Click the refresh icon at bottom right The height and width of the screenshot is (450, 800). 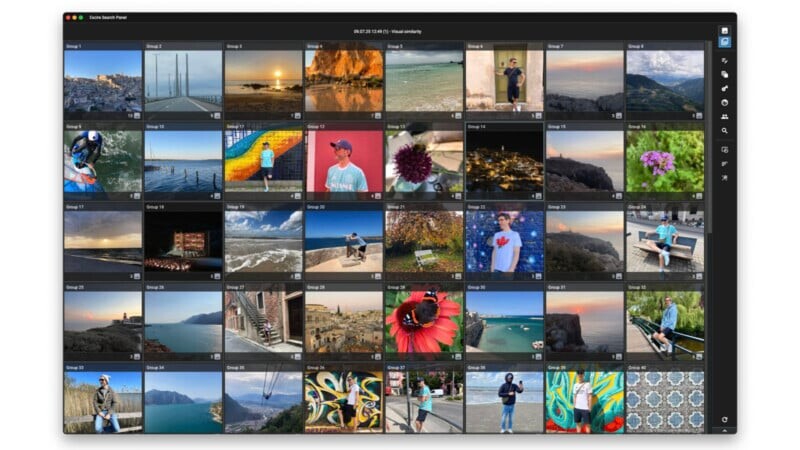tap(724, 419)
